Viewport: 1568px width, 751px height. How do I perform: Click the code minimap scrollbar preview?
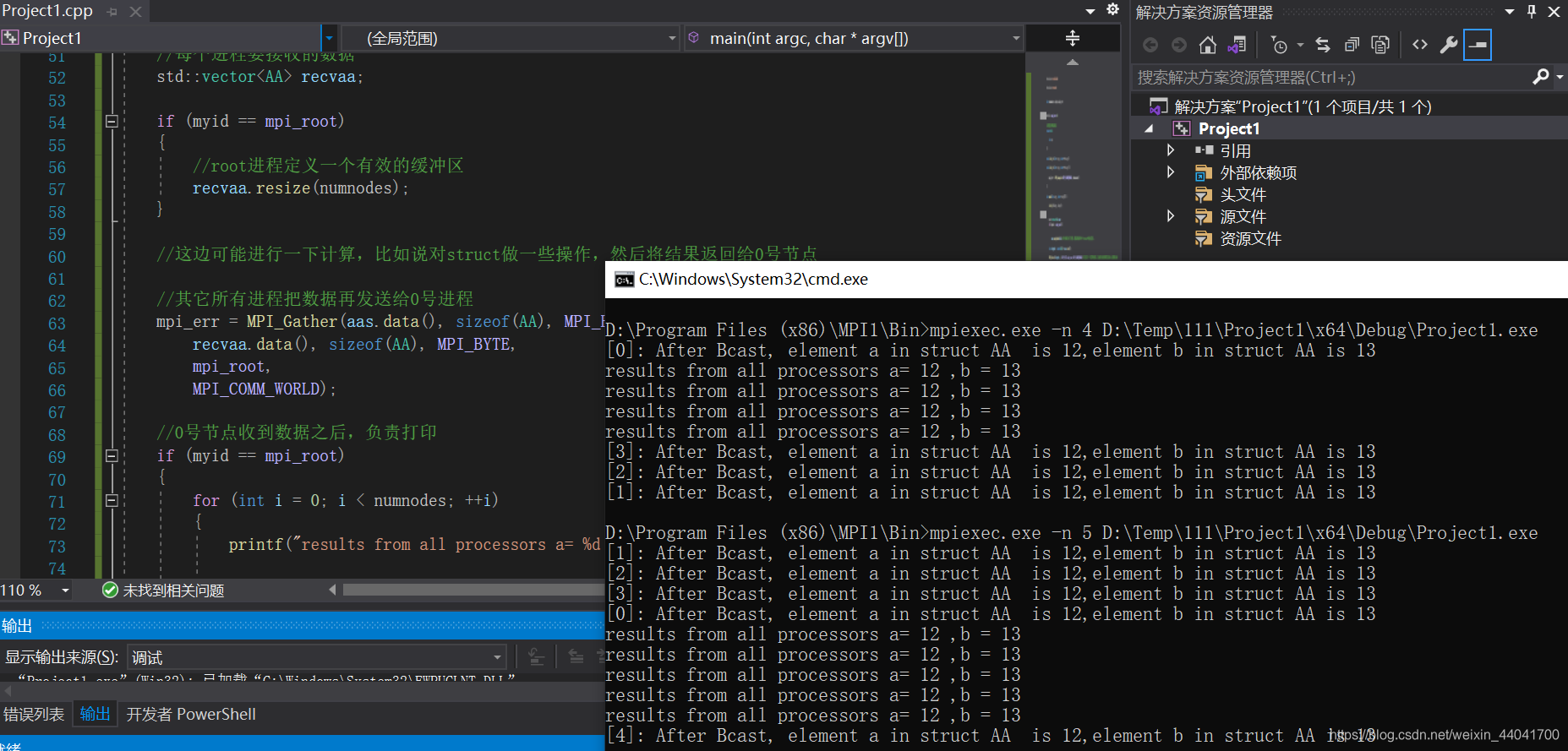pos(1074,165)
